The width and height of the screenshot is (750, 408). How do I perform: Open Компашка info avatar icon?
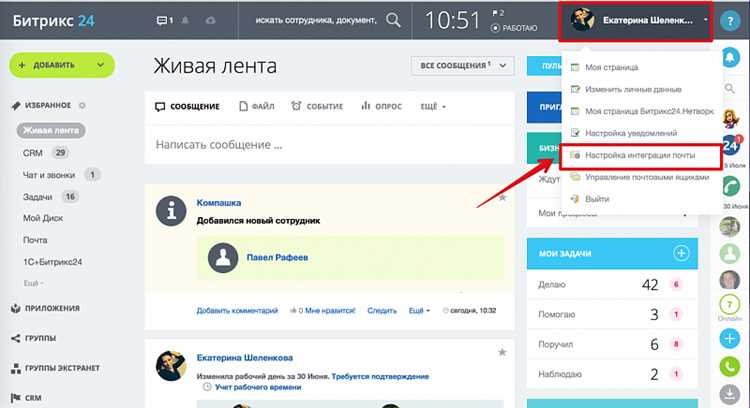[171, 210]
